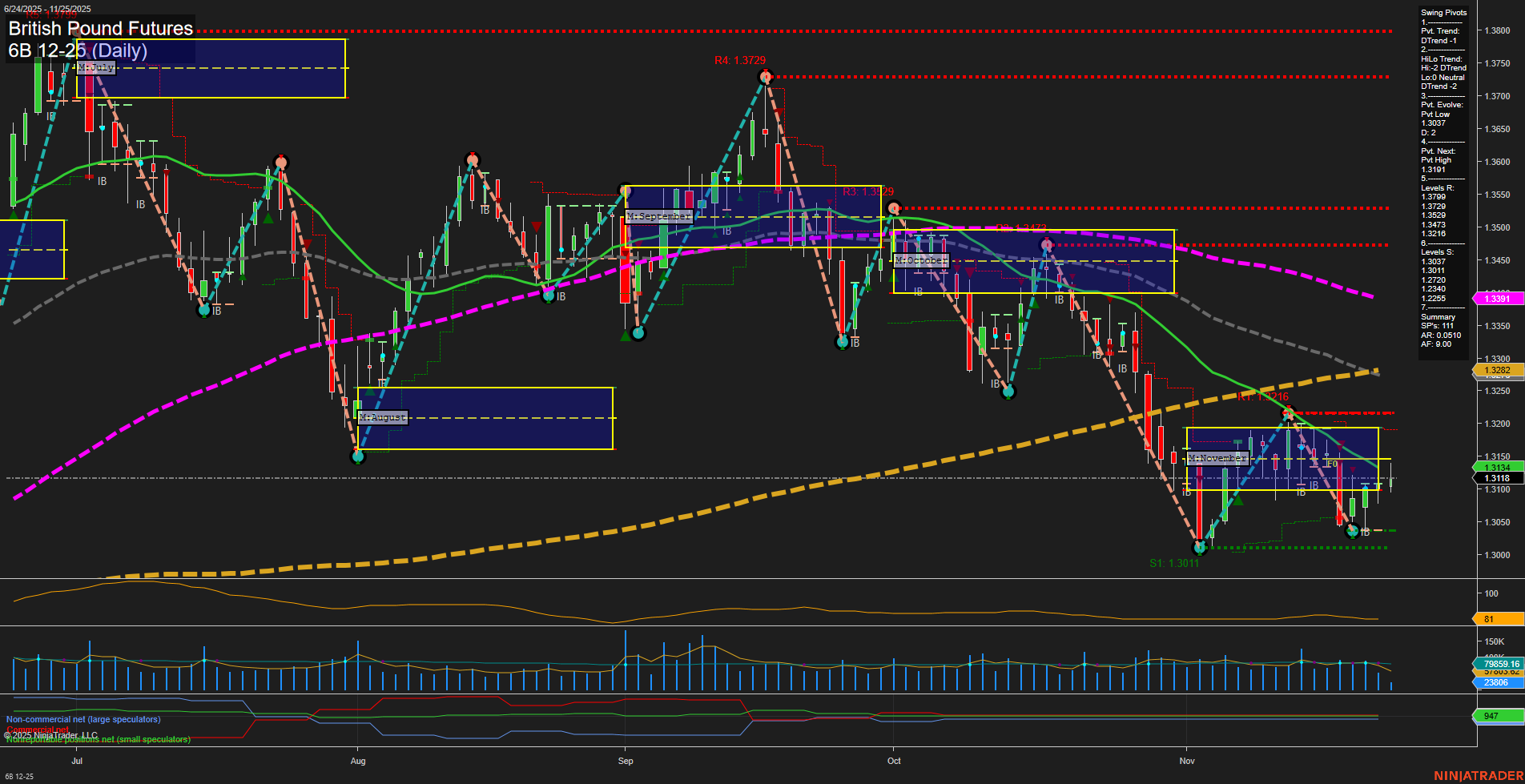This screenshot has width=1525, height=784.
Task: Toggle the Nonreportable positions net legend entry
Action: [x=96, y=740]
